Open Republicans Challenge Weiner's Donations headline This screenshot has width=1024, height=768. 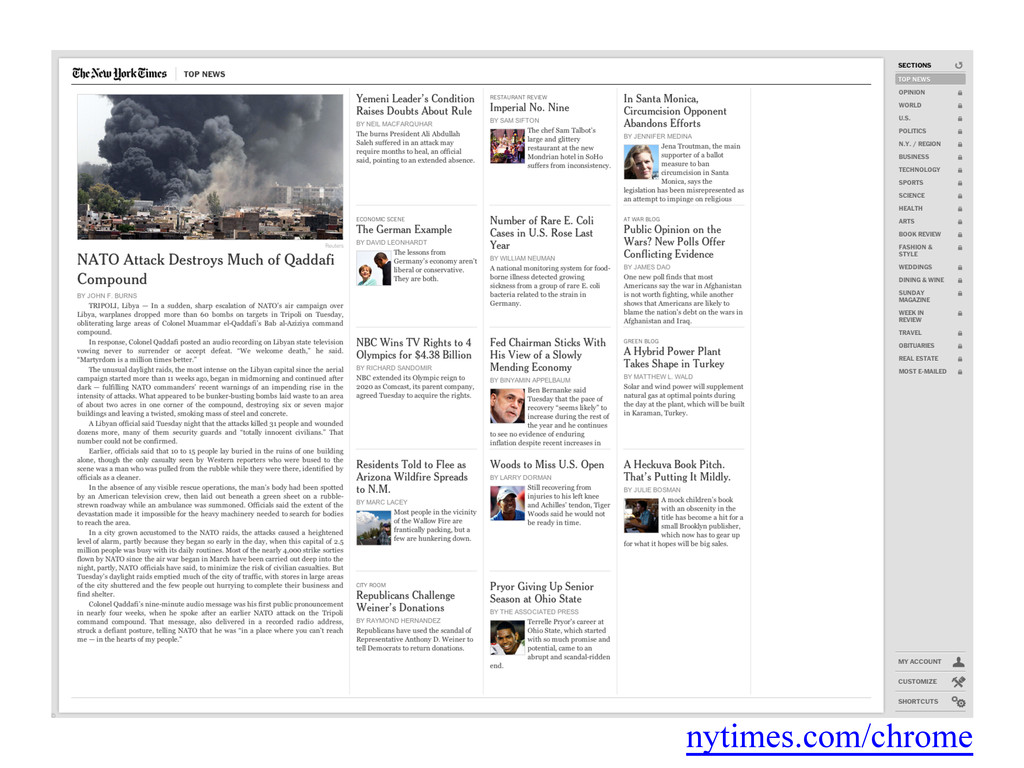click(x=406, y=601)
